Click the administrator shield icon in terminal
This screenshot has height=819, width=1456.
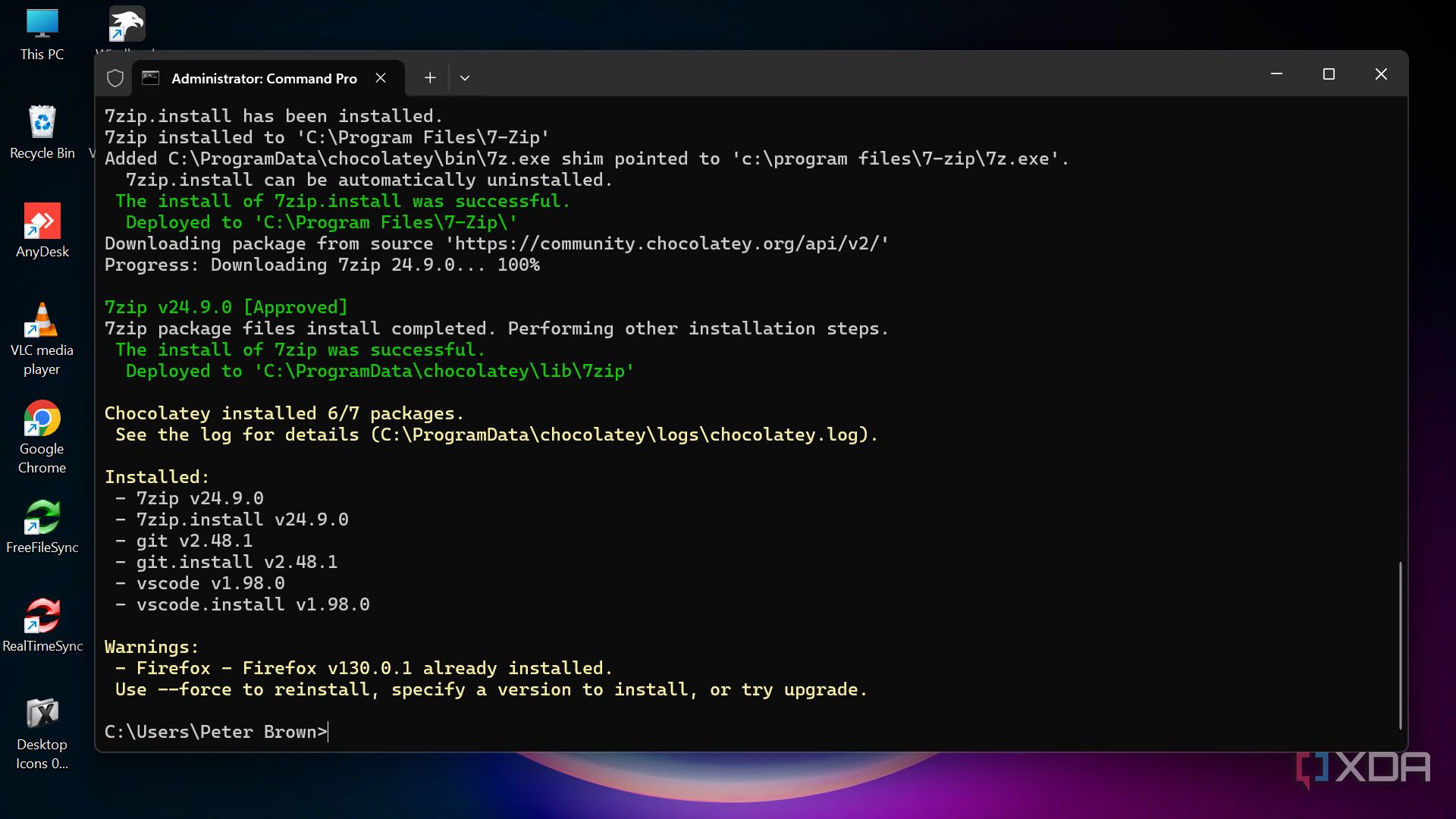pos(115,78)
